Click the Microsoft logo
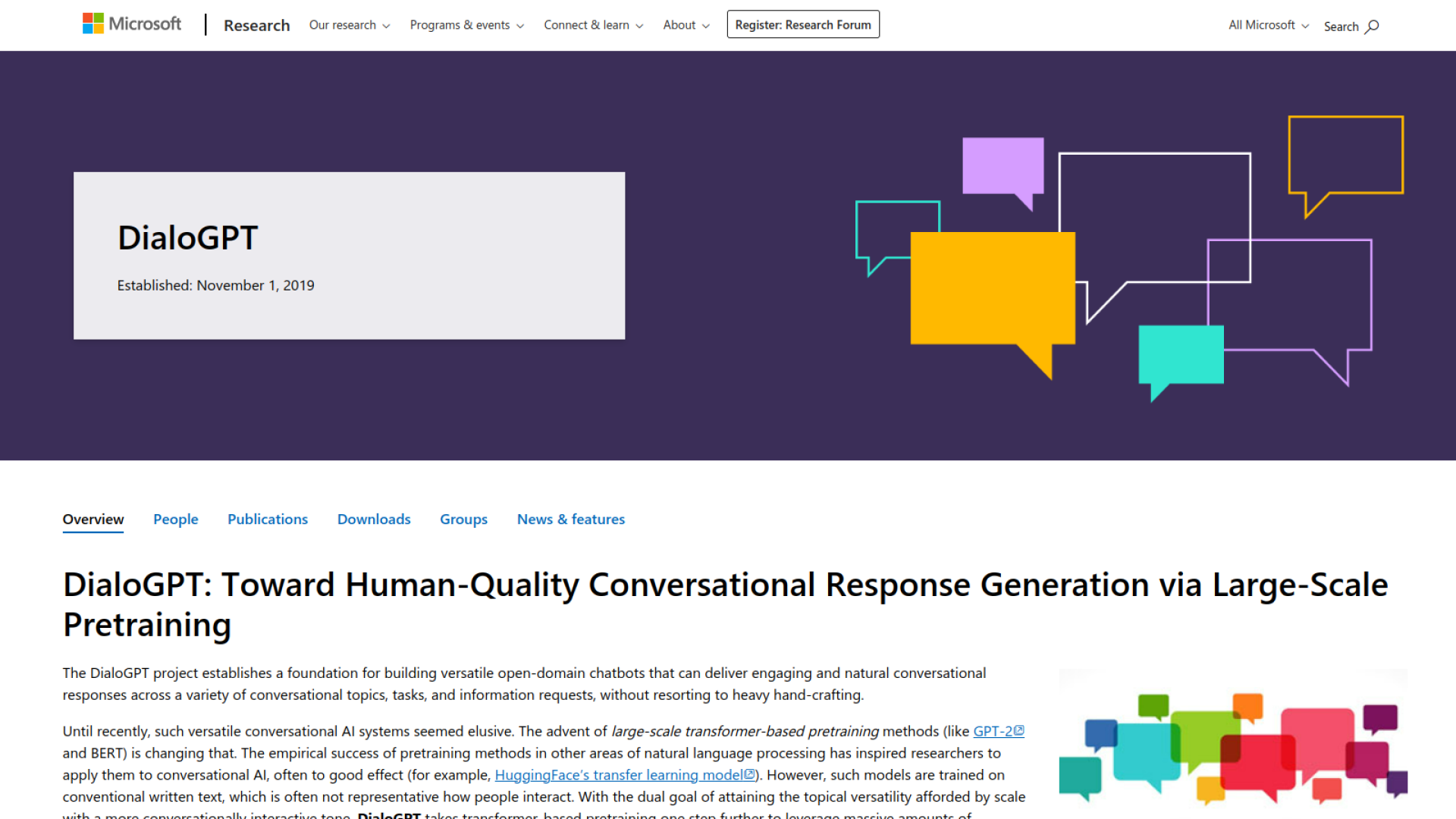Viewport: 1456px width, 819px height. click(132, 24)
